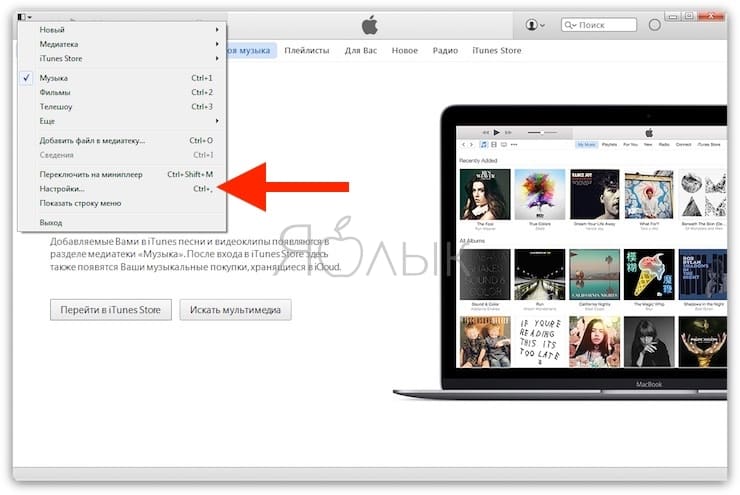Screen dimensions: 740x495
Task: Click the round icon beside search field
Action: click(x=655, y=25)
